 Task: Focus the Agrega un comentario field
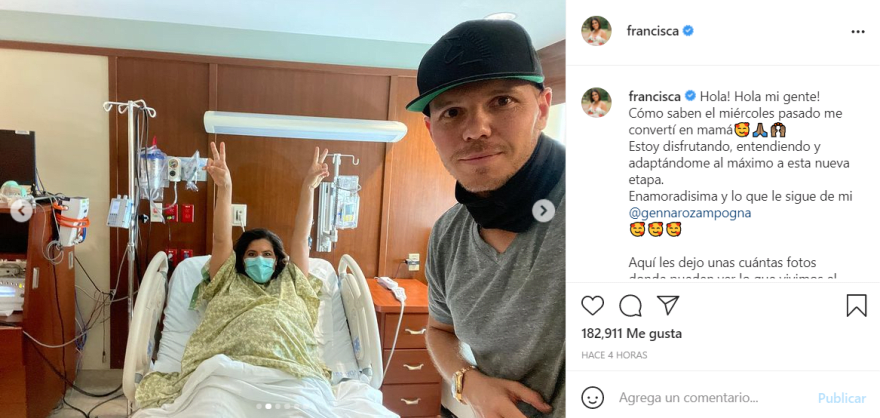[x=688, y=398]
